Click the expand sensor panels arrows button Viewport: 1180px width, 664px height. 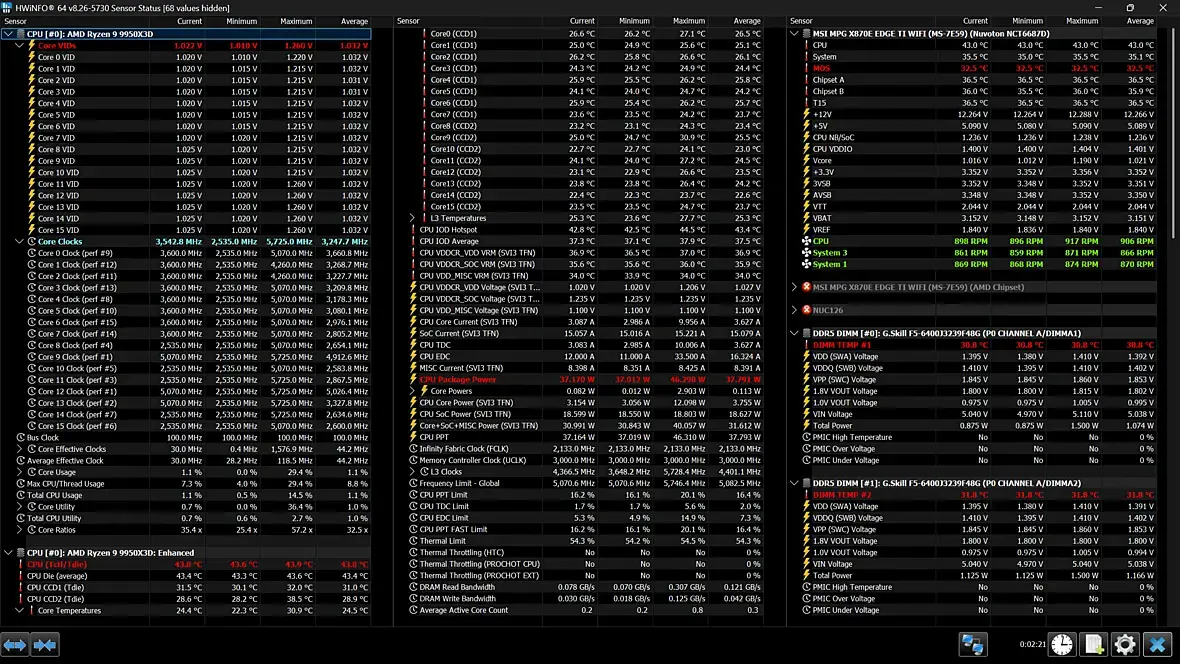(x=15, y=645)
